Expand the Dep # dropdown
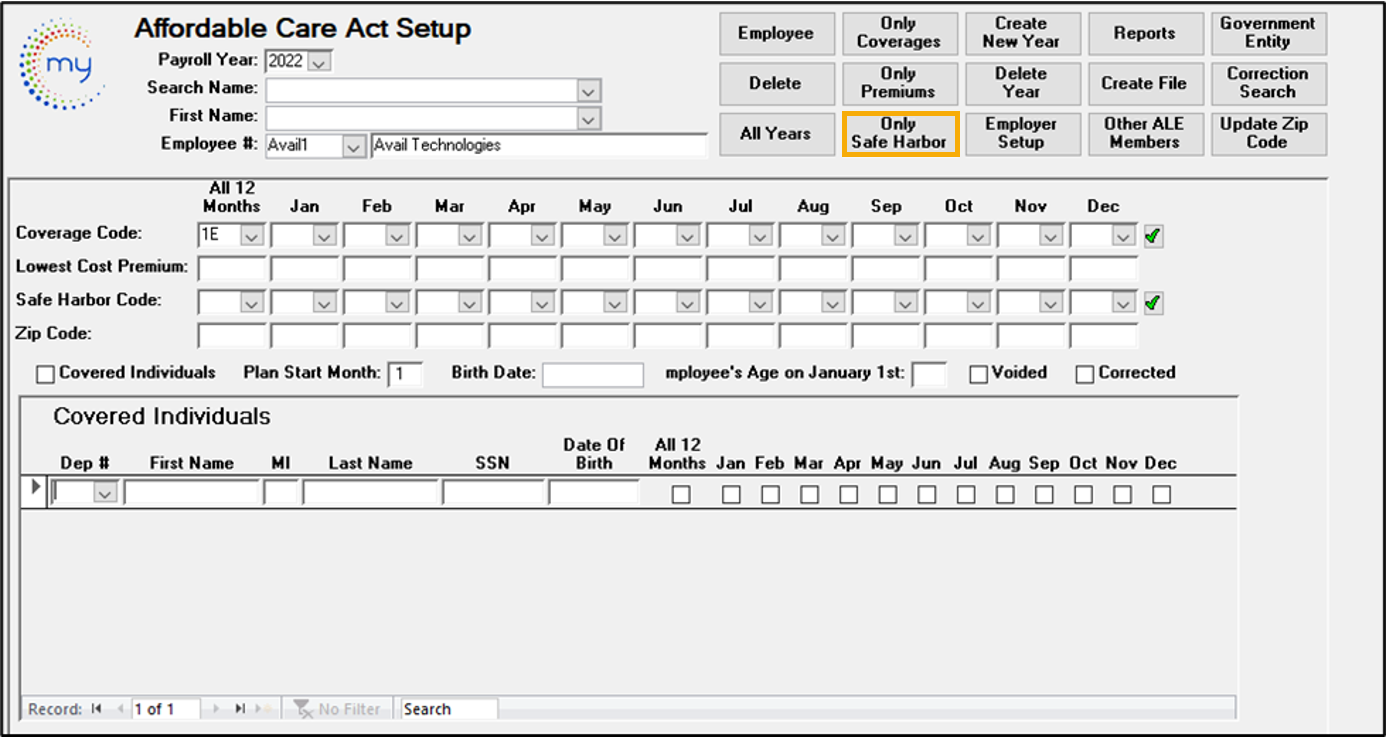 click(106, 494)
